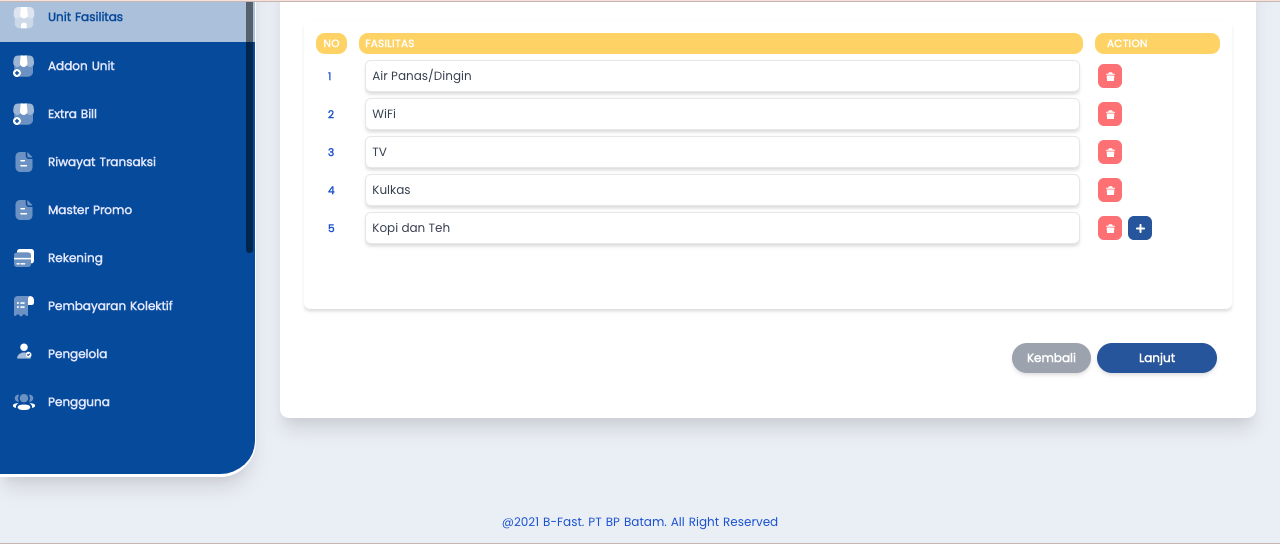Remove the TV facility entry

click(1110, 152)
